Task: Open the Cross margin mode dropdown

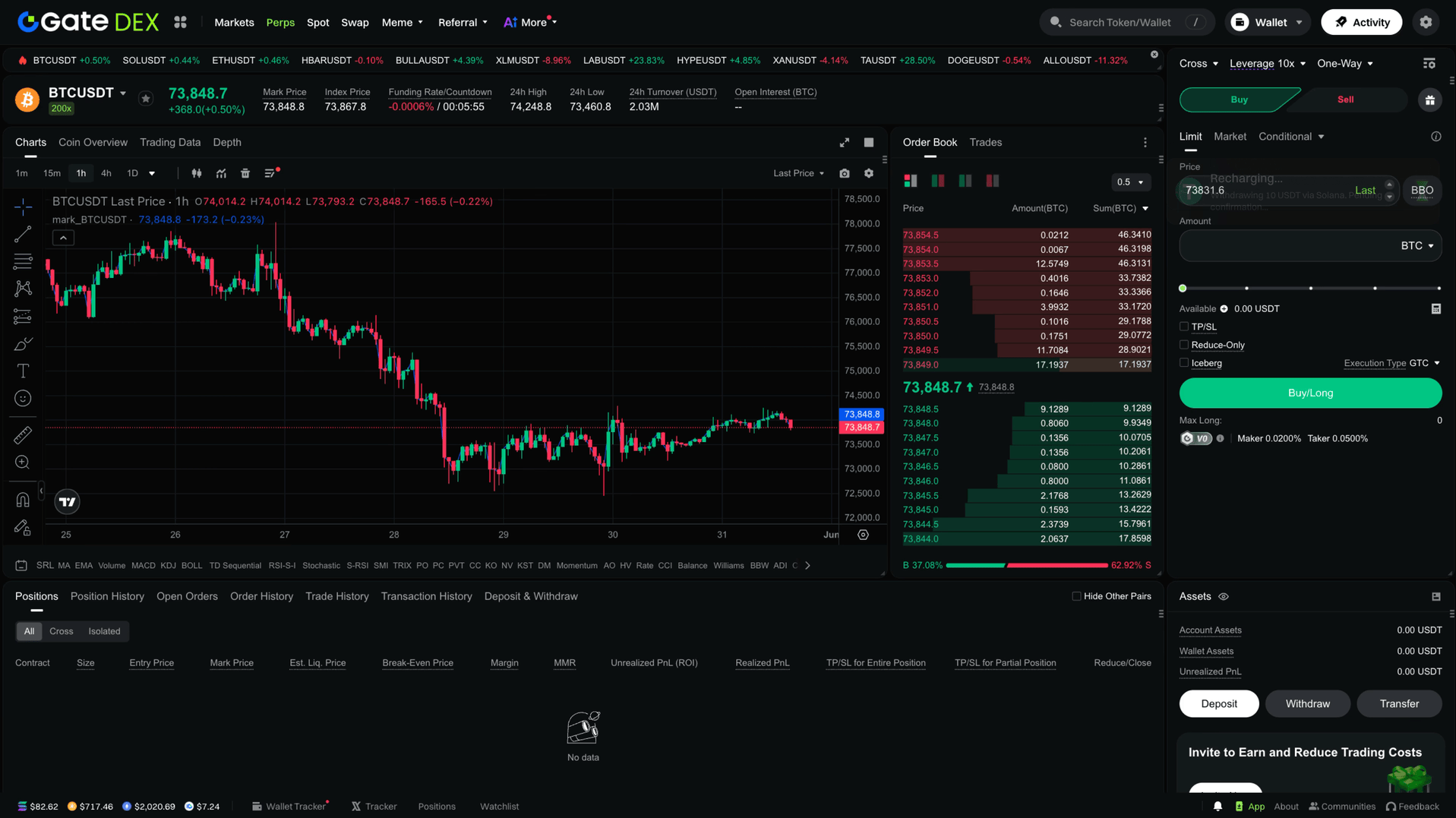Action: (x=1199, y=64)
